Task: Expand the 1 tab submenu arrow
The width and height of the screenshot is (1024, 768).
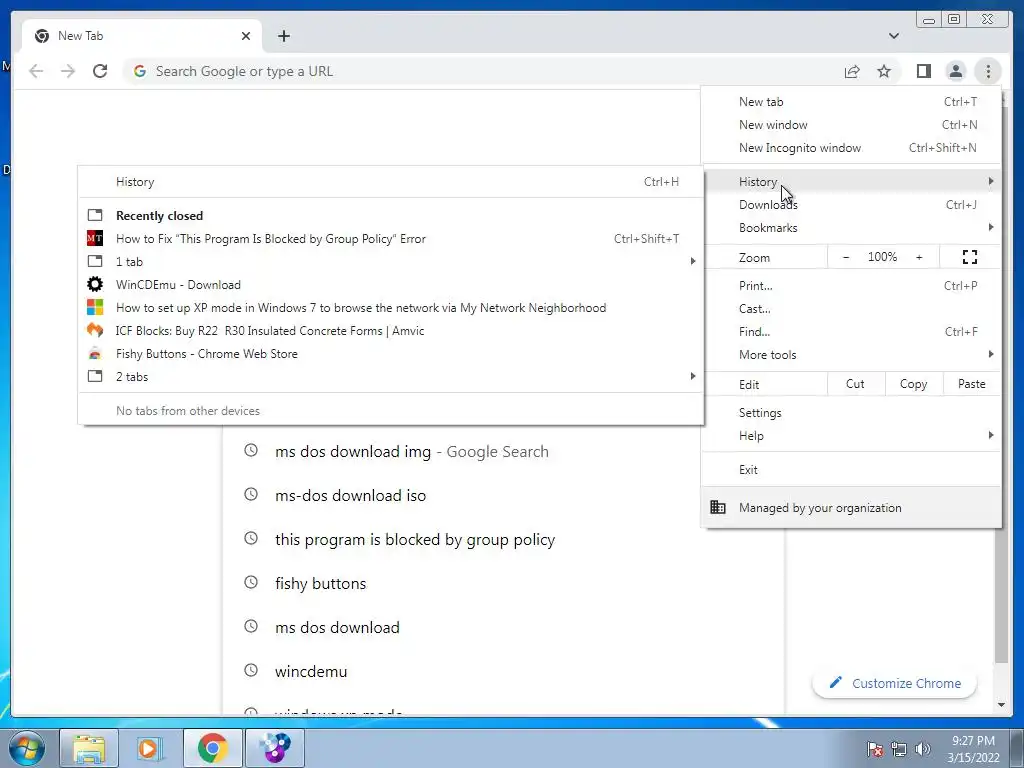Action: 693,261
